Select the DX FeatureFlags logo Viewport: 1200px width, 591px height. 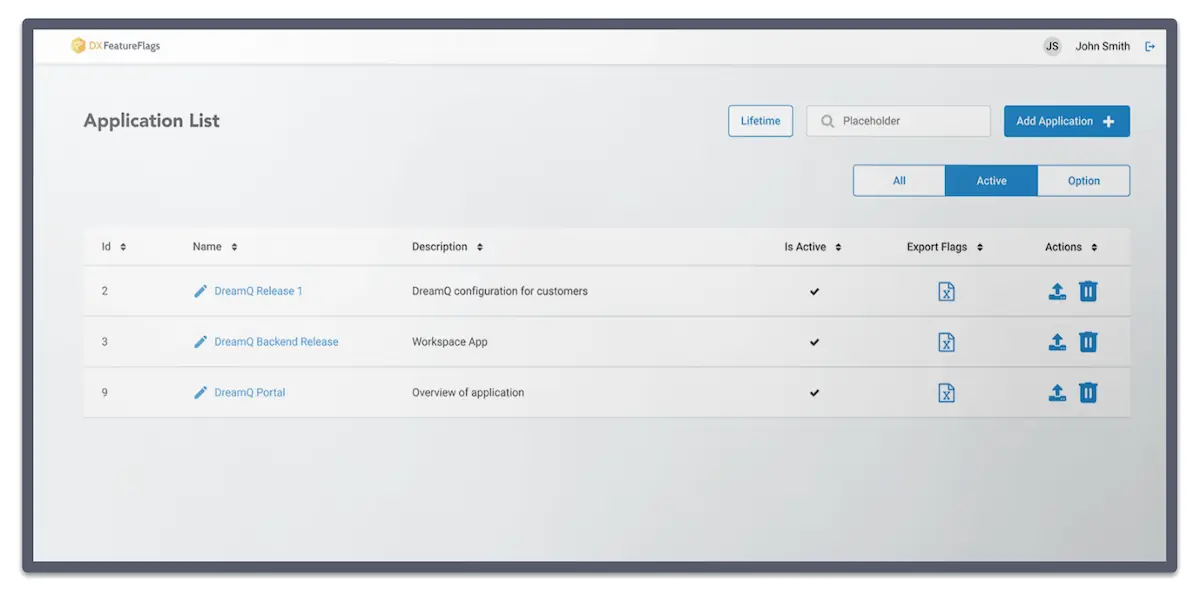pyautogui.click(x=113, y=45)
